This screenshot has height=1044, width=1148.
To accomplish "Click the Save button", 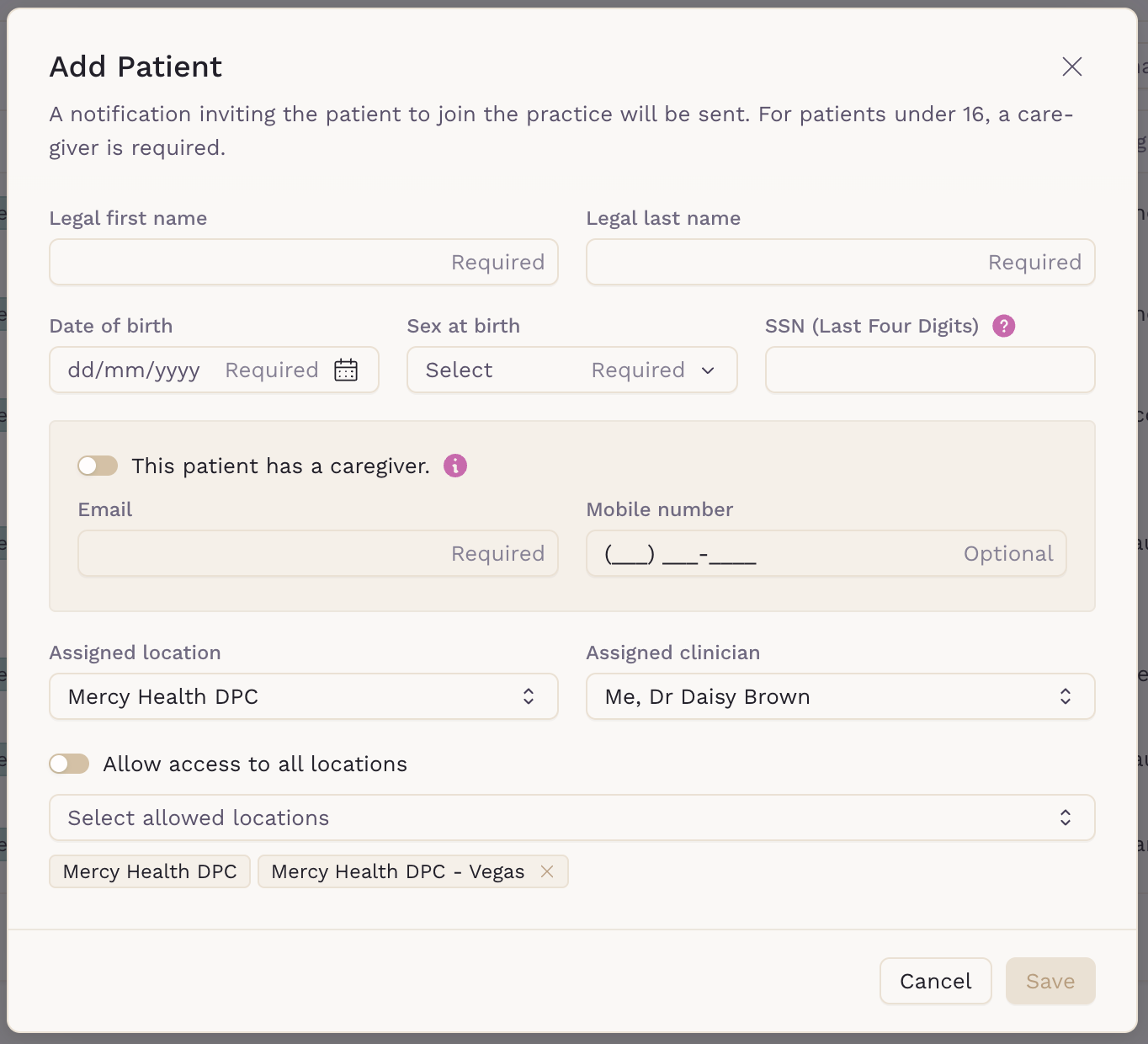I will coord(1050,981).
